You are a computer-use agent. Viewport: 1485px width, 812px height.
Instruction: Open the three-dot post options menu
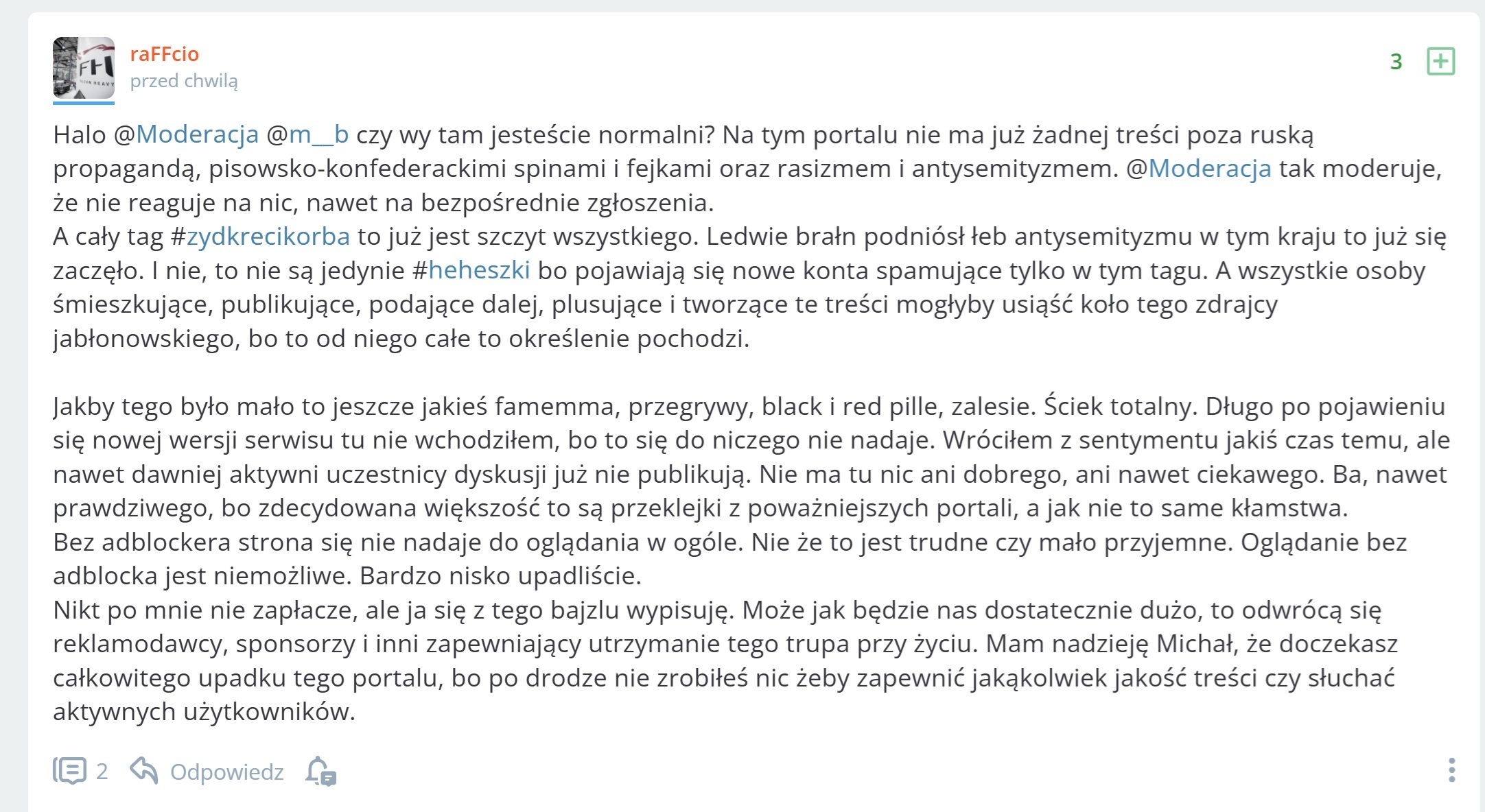1451,770
